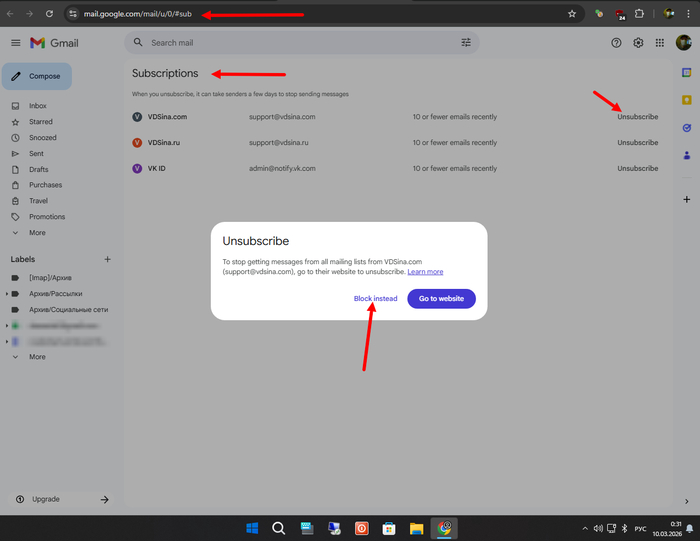
Task: Open the Inbox folder
Action: click(38, 106)
